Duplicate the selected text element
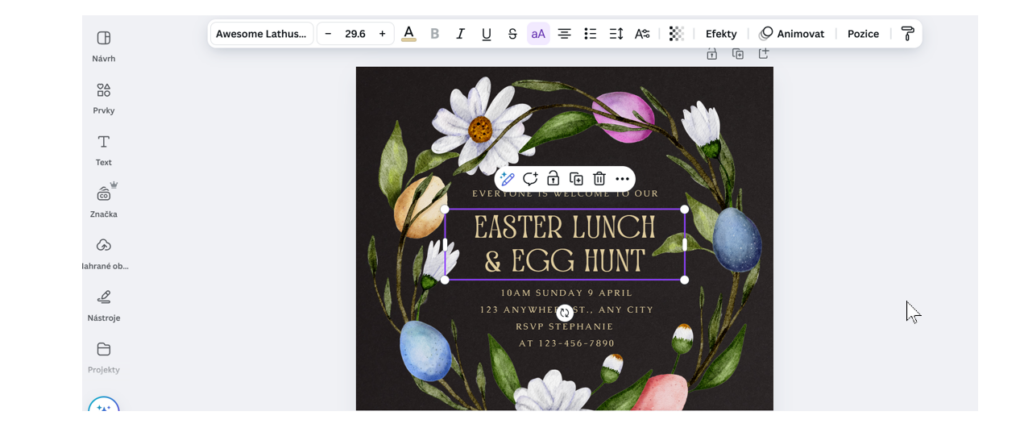This screenshot has width=1024, height=432. click(576, 178)
